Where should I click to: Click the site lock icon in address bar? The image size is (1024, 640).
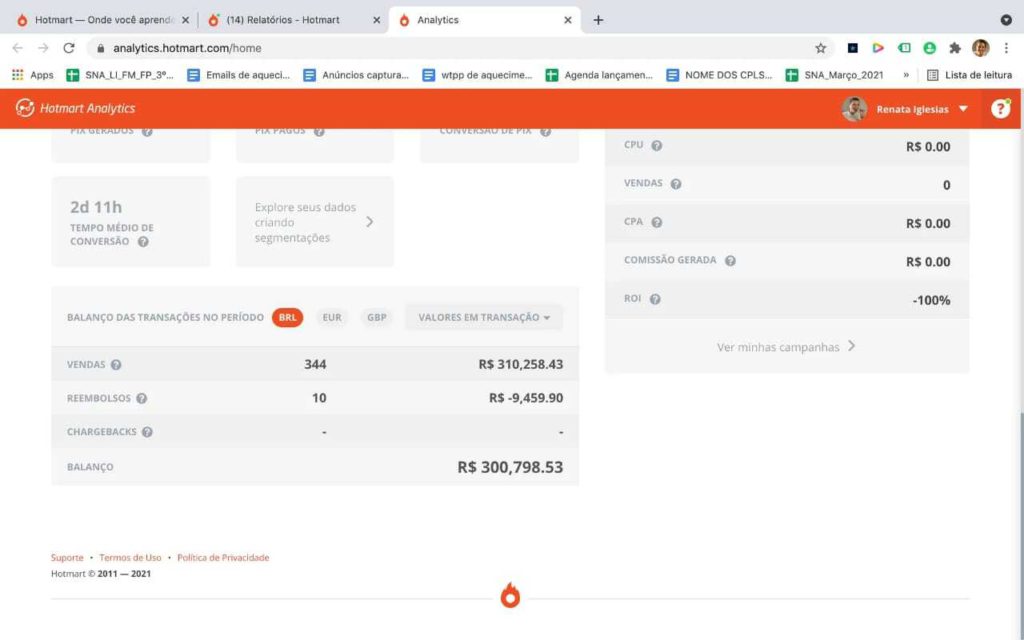(100, 48)
